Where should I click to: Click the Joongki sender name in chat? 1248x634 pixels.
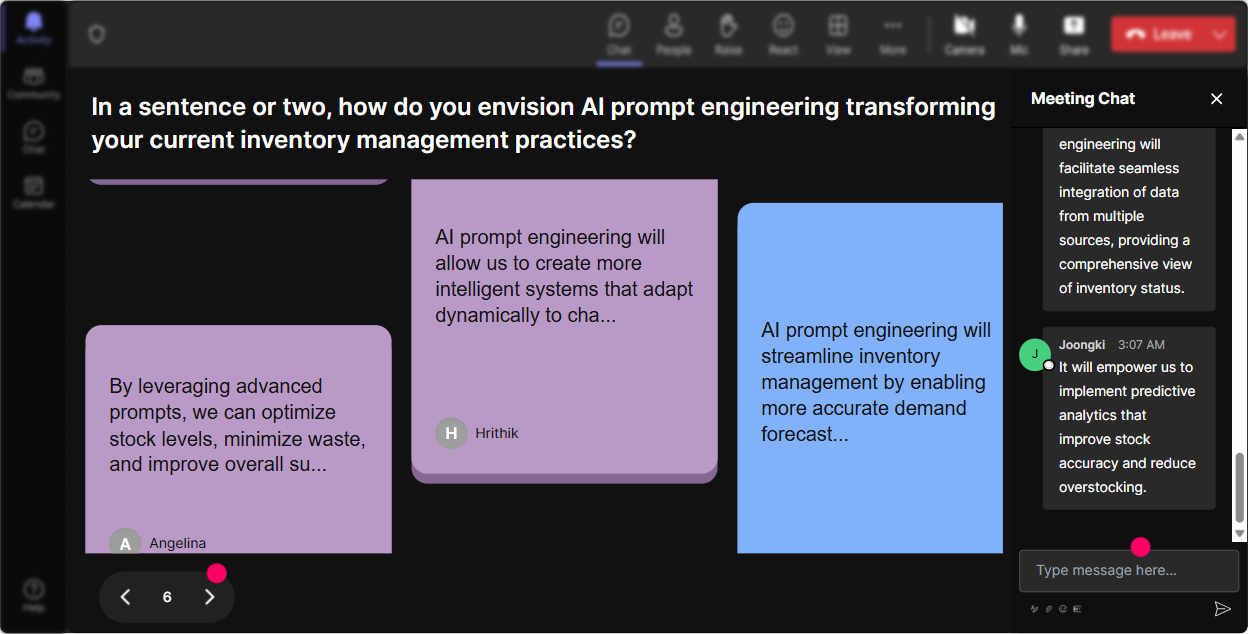click(x=1082, y=344)
